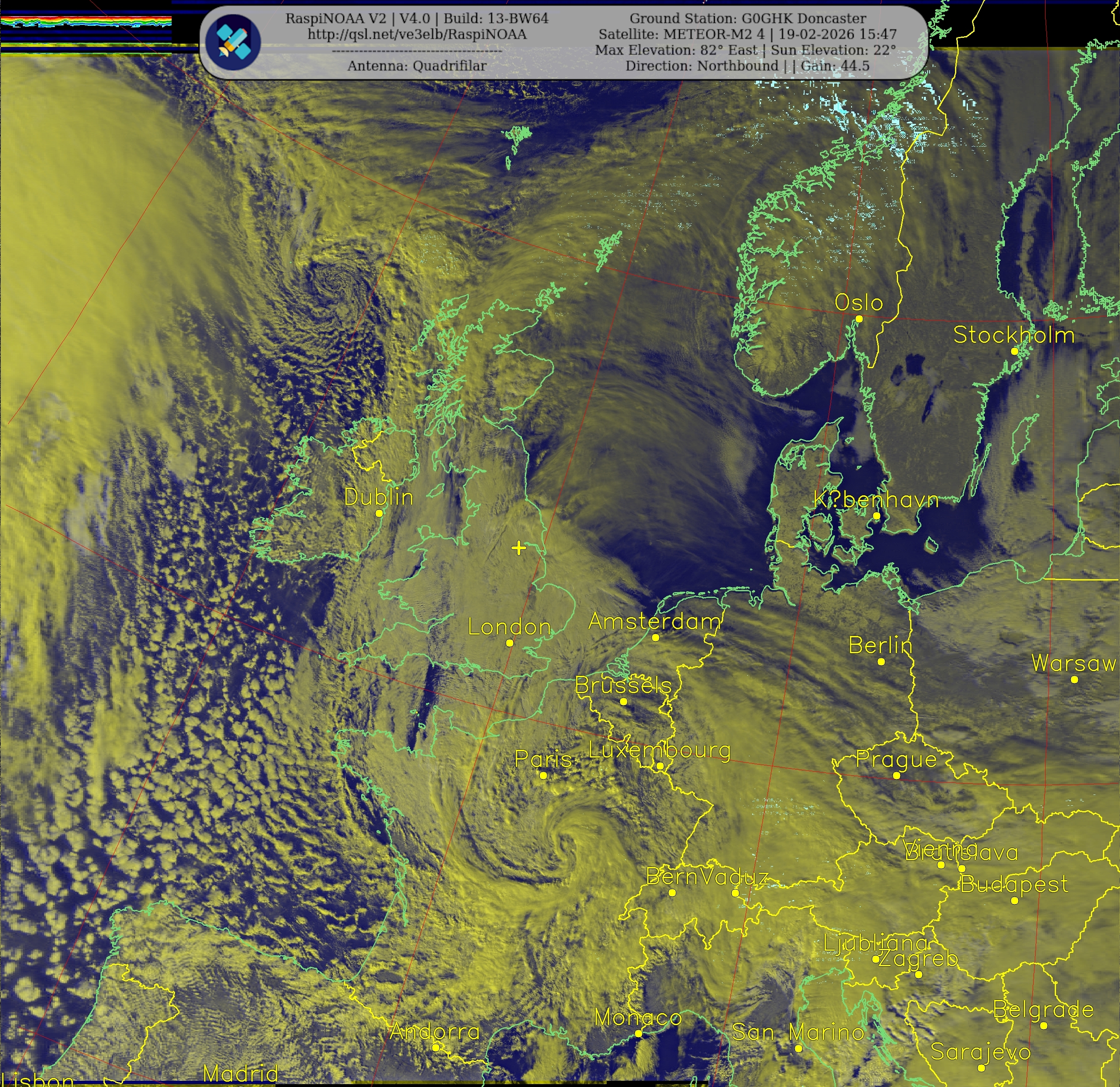This screenshot has width=1120, height=1087.
Task: Click the Brussels city label text
Action: (x=623, y=685)
